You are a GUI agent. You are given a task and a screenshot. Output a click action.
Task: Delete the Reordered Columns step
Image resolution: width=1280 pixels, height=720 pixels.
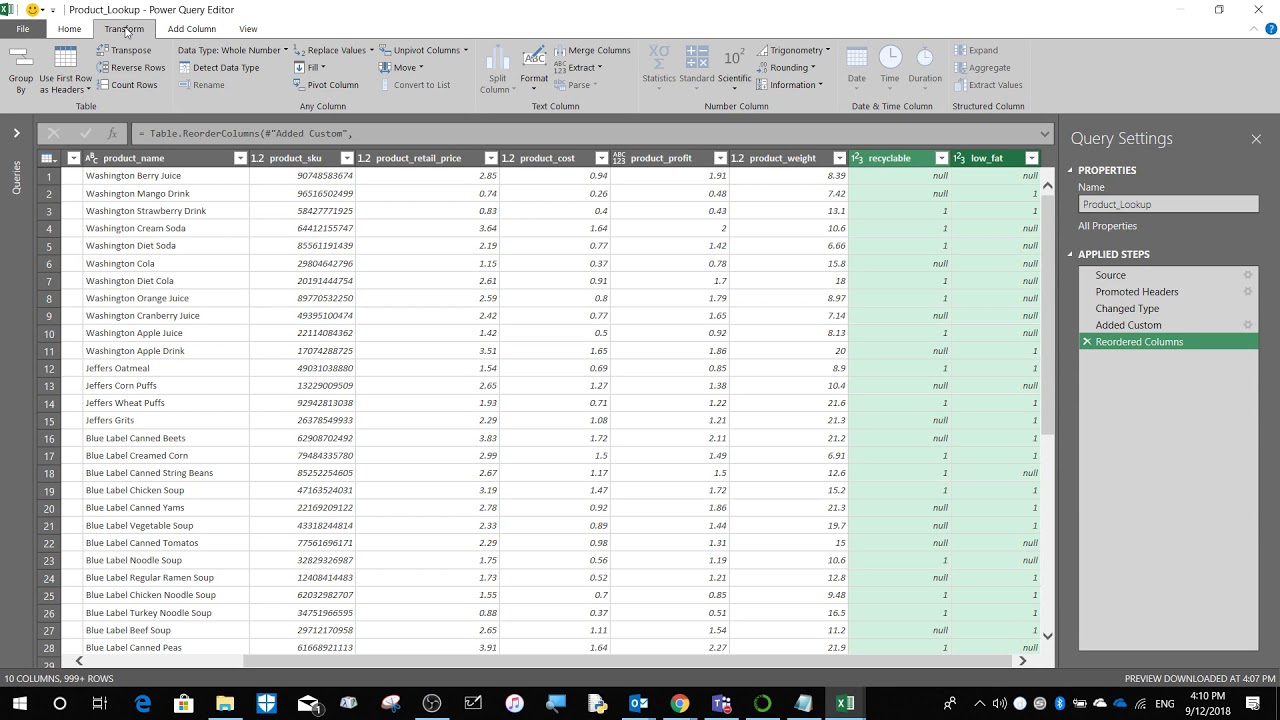(x=1087, y=342)
